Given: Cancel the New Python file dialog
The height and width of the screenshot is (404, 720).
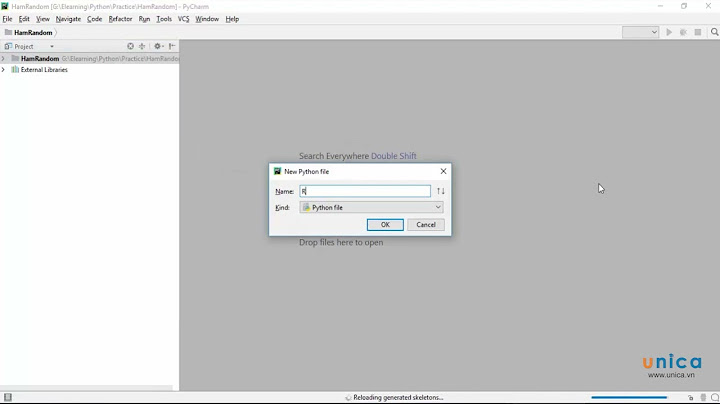Looking at the screenshot, I should 426,224.
